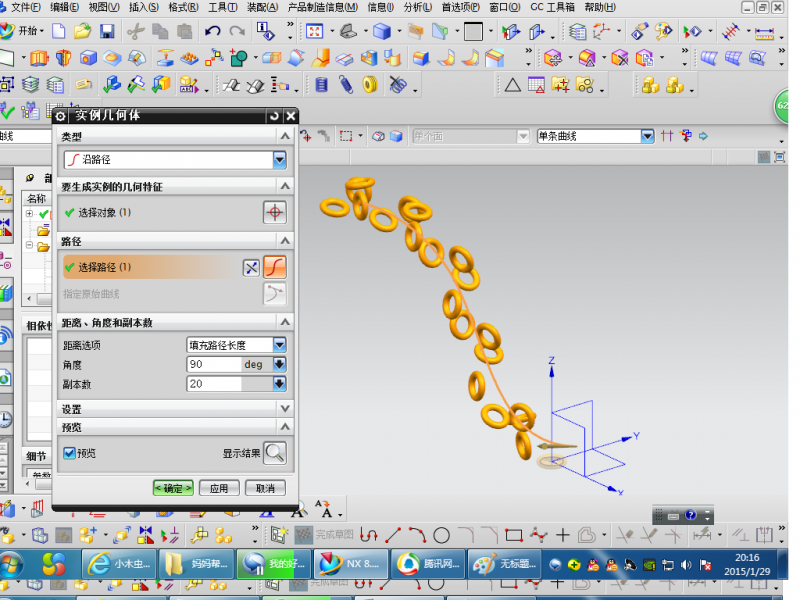This screenshot has height=600, width=800.
Task: Open the 分析(L) menu
Action: (x=416, y=7)
